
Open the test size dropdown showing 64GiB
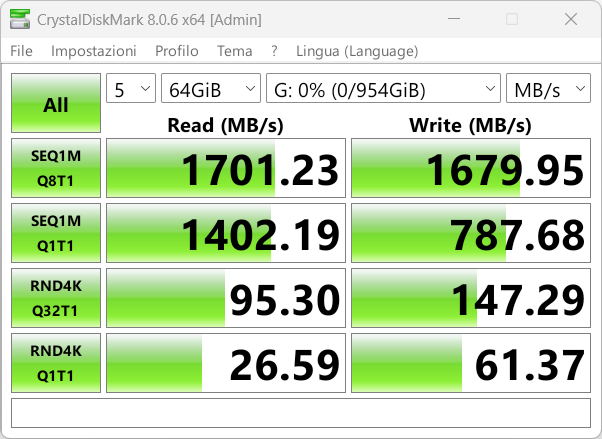(x=211, y=88)
